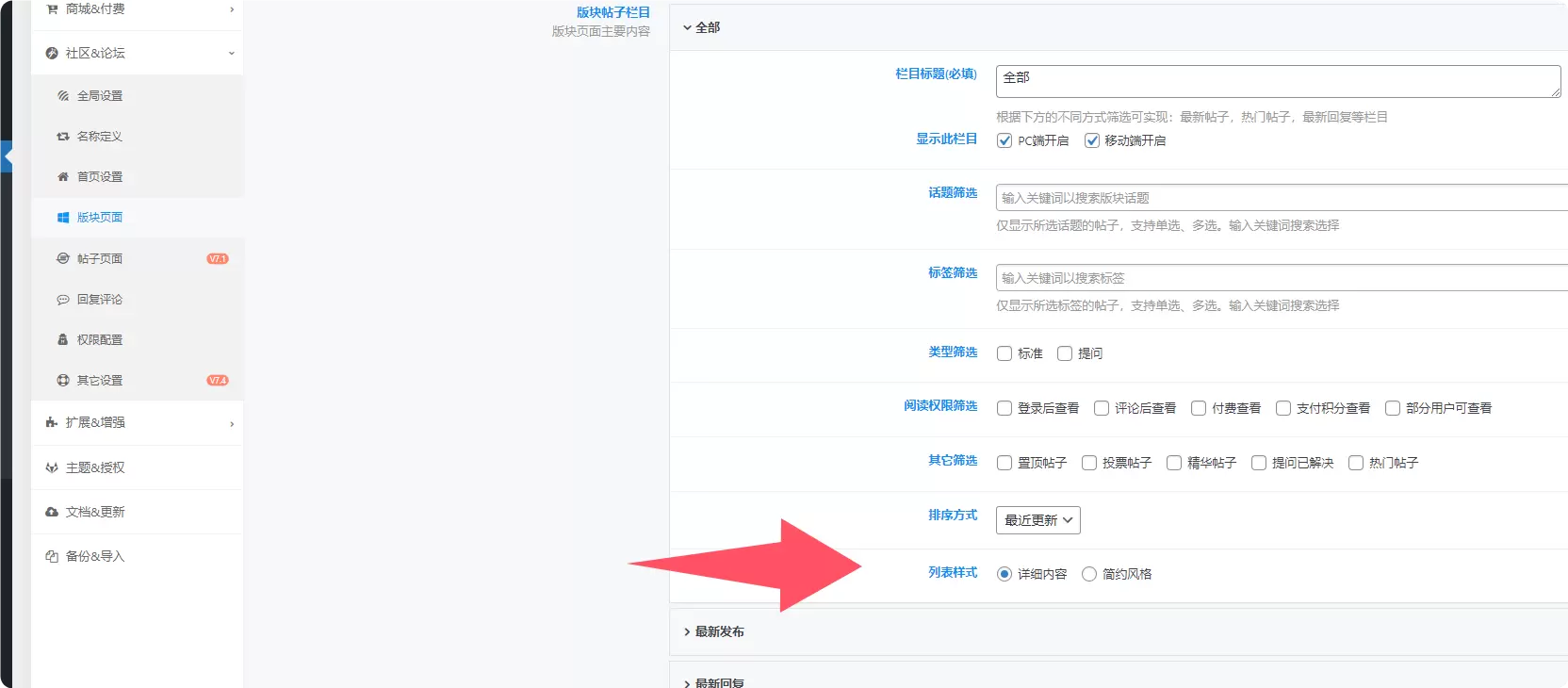This screenshot has height=688, width=1568.
Task: Click the 栏目标题(必填) label
Action: point(936,74)
